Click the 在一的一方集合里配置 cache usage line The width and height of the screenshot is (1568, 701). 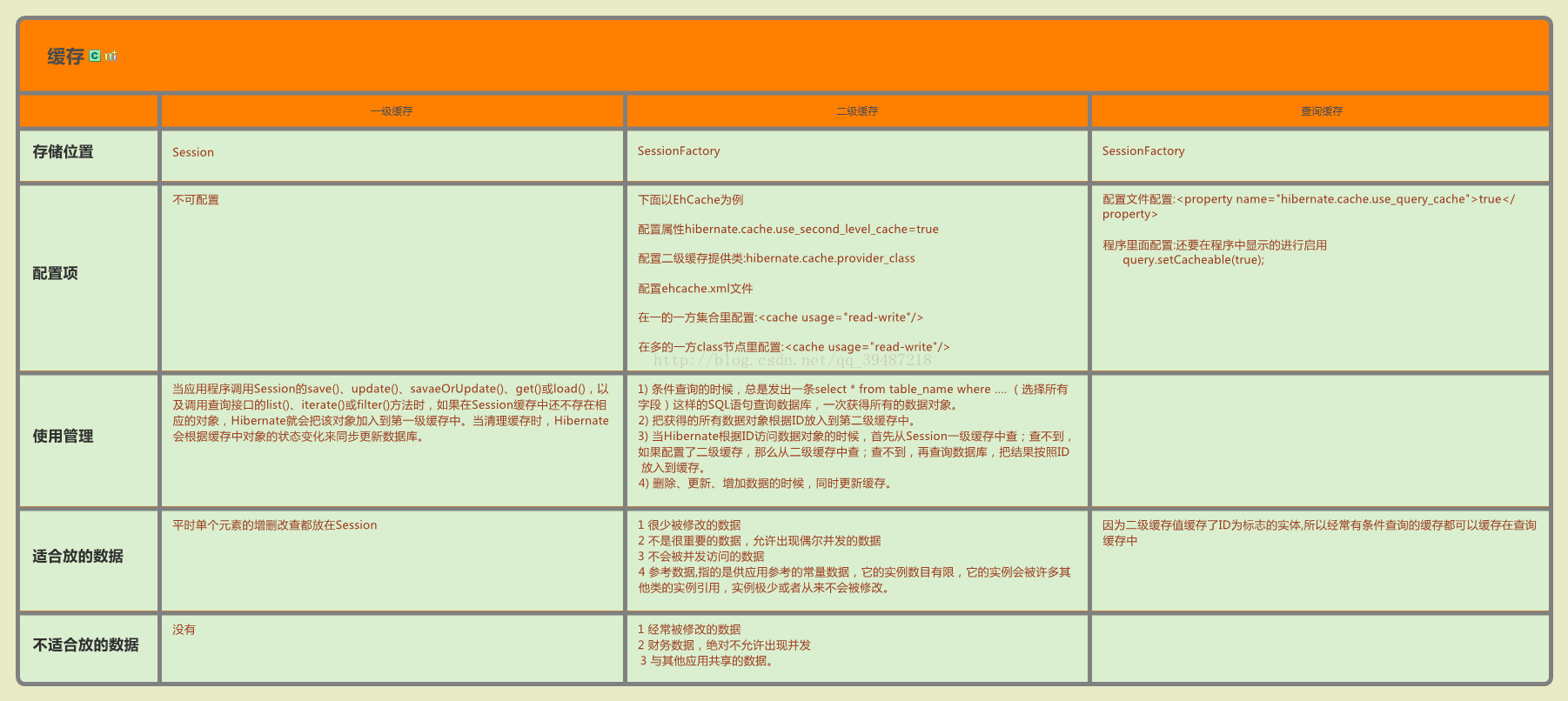click(x=781, y=317)
